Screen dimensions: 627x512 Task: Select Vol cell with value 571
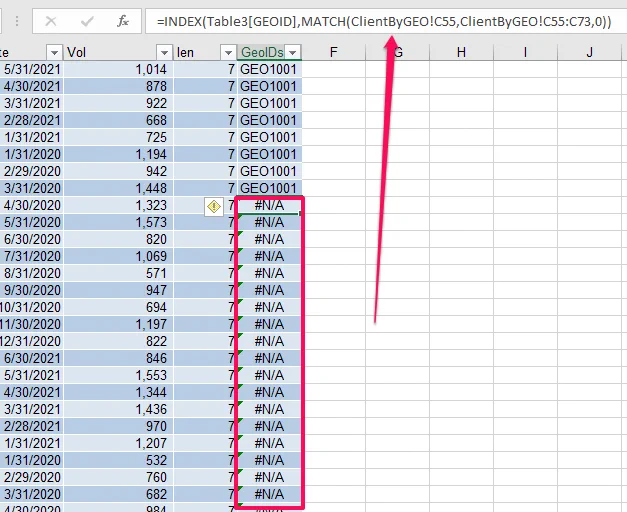118,274
